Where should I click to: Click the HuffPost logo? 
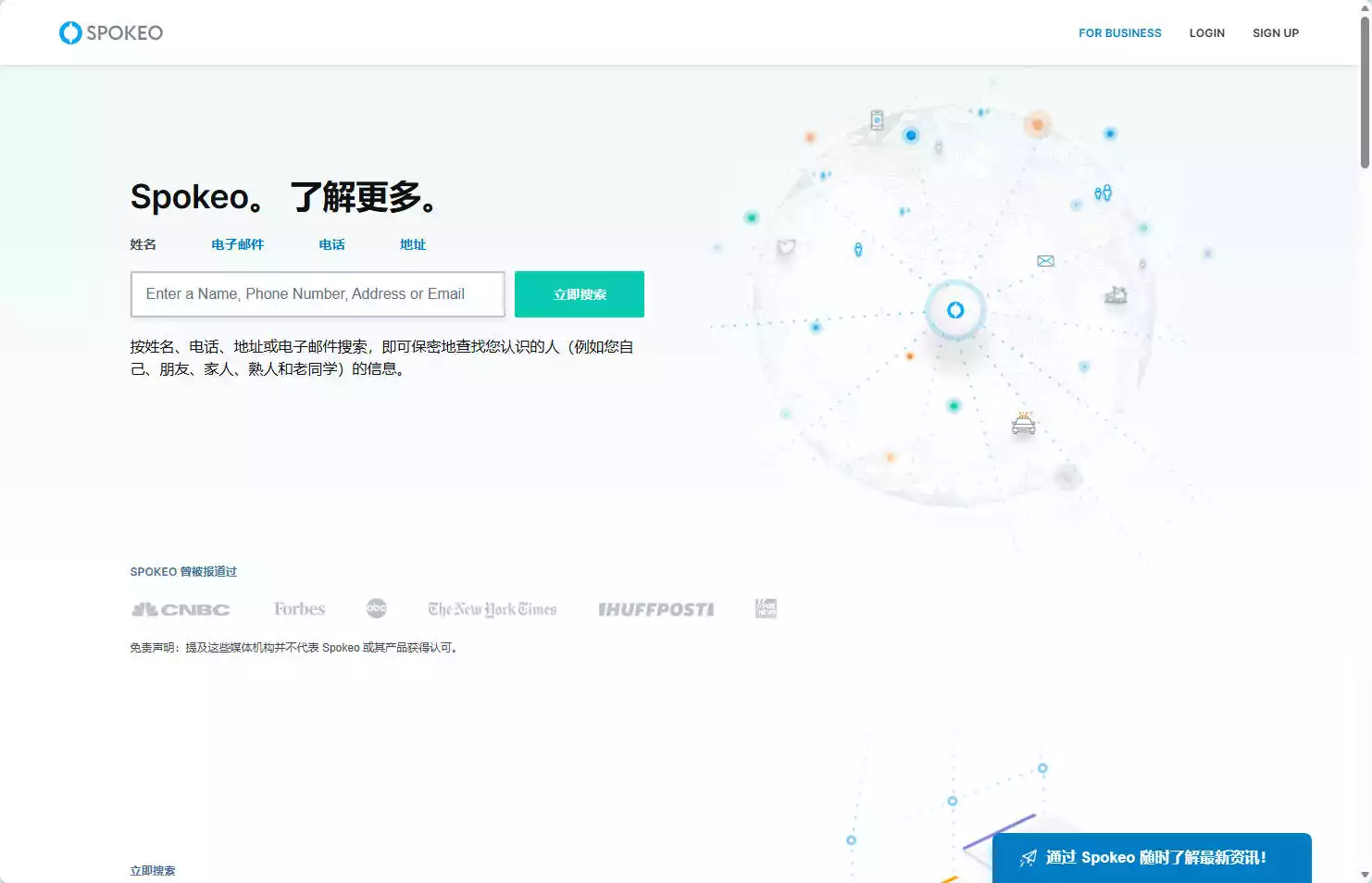(656, 609)
